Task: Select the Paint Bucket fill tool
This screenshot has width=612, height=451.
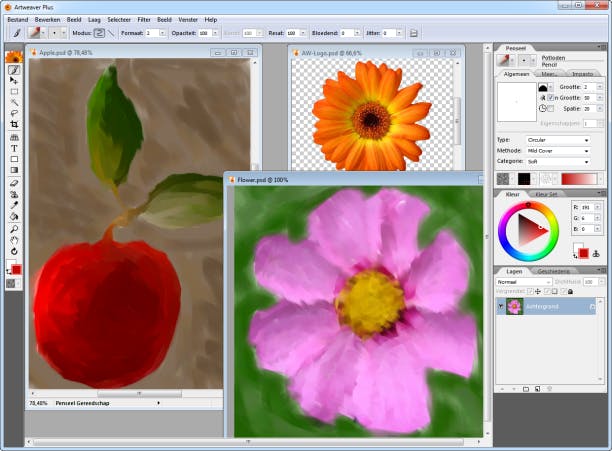Action: [14, 216]
